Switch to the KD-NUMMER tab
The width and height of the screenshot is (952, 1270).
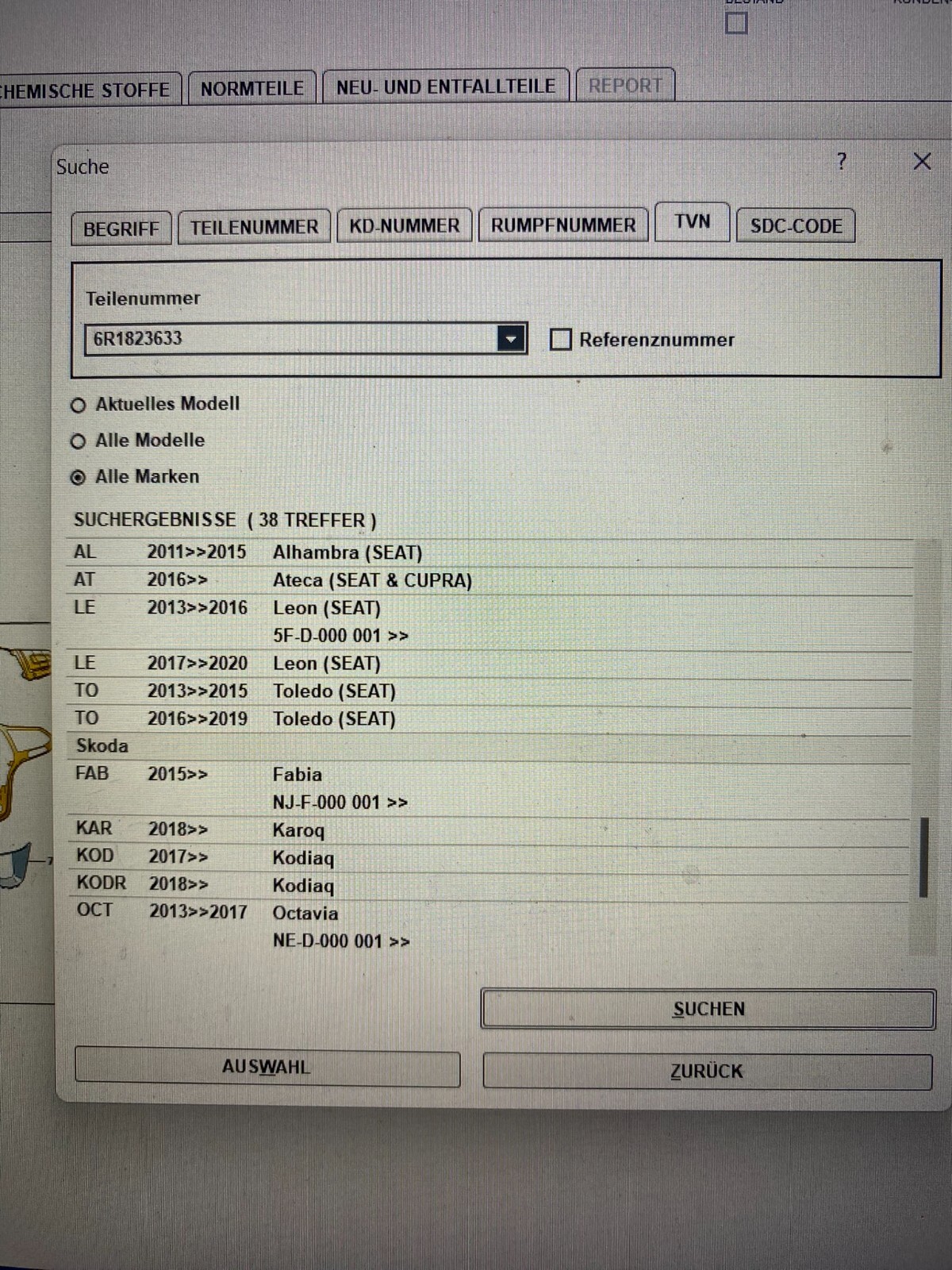click(x=404, y=226)
